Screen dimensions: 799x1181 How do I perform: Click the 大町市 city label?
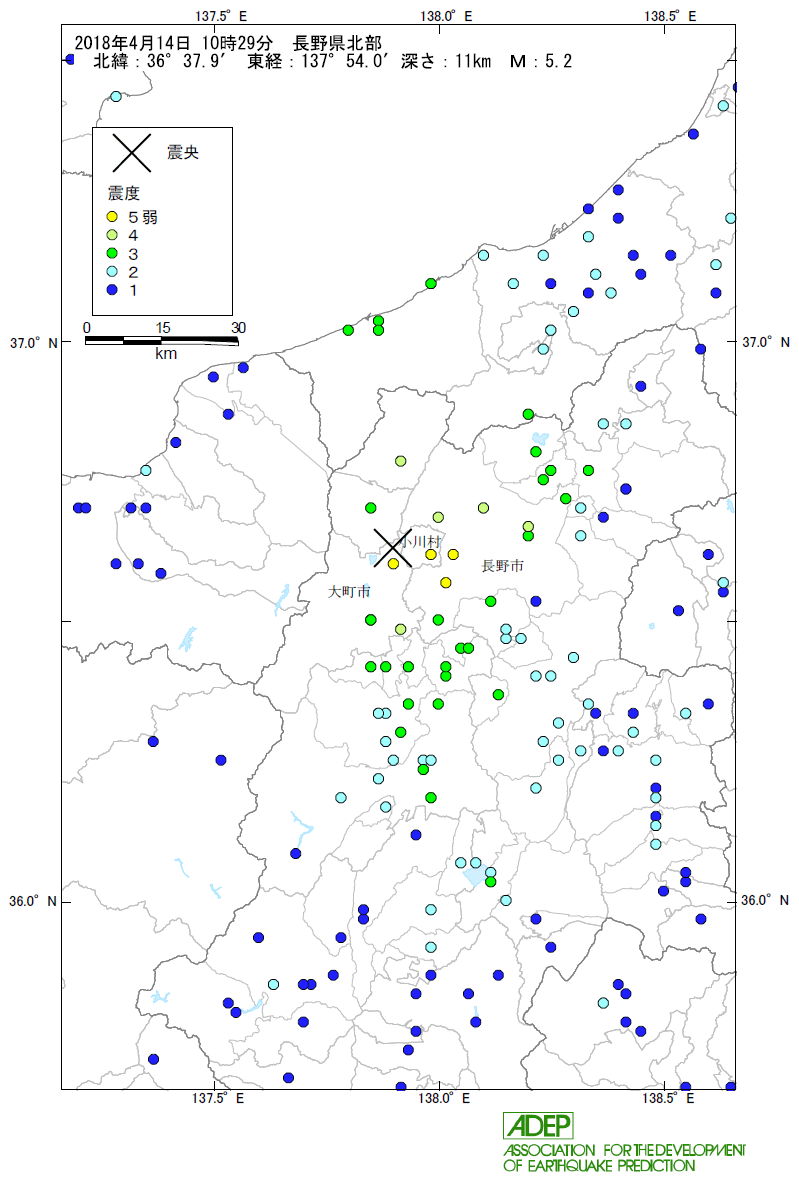pos(349,591)
